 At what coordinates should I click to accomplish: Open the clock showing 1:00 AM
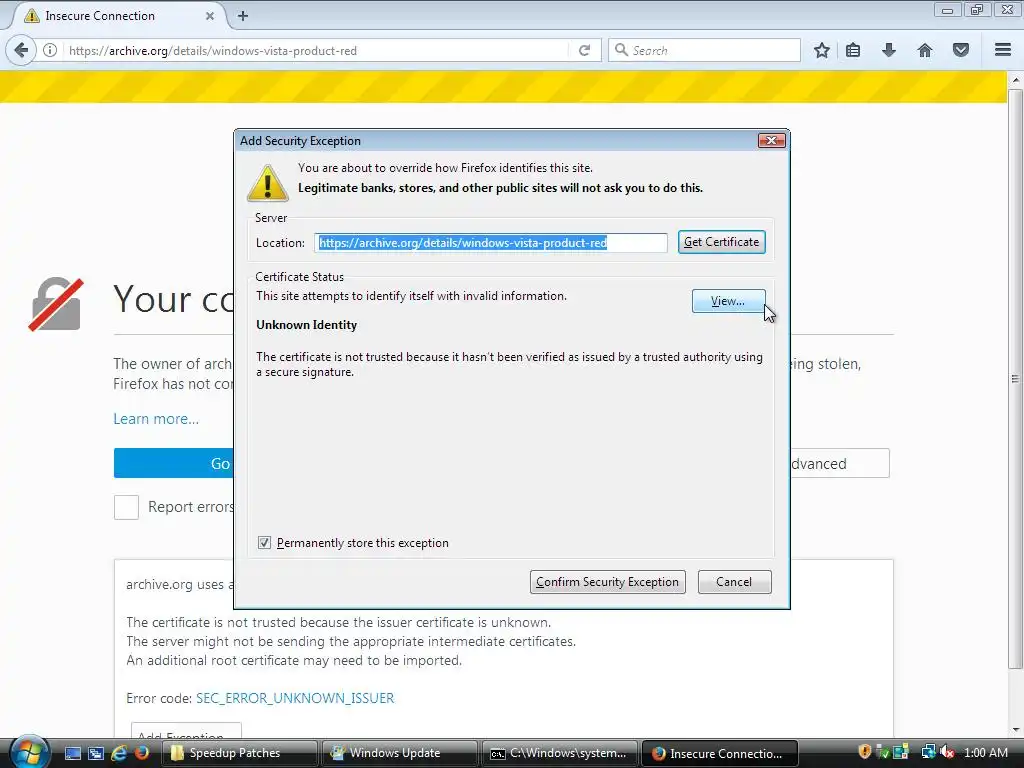(x=985, y=752)
